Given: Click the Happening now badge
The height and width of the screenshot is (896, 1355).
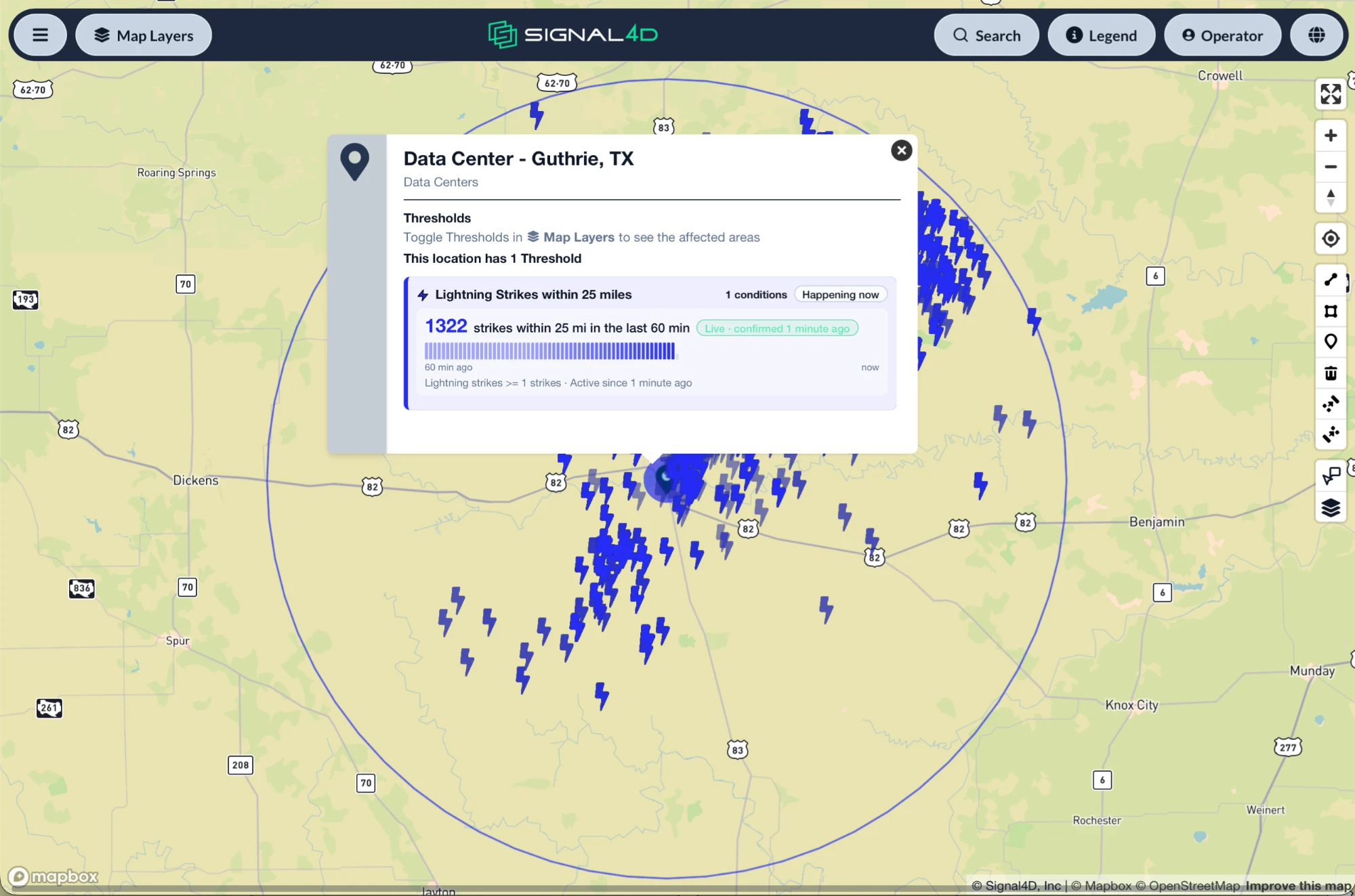Looking at the screenshot, I should coord(840,295).
